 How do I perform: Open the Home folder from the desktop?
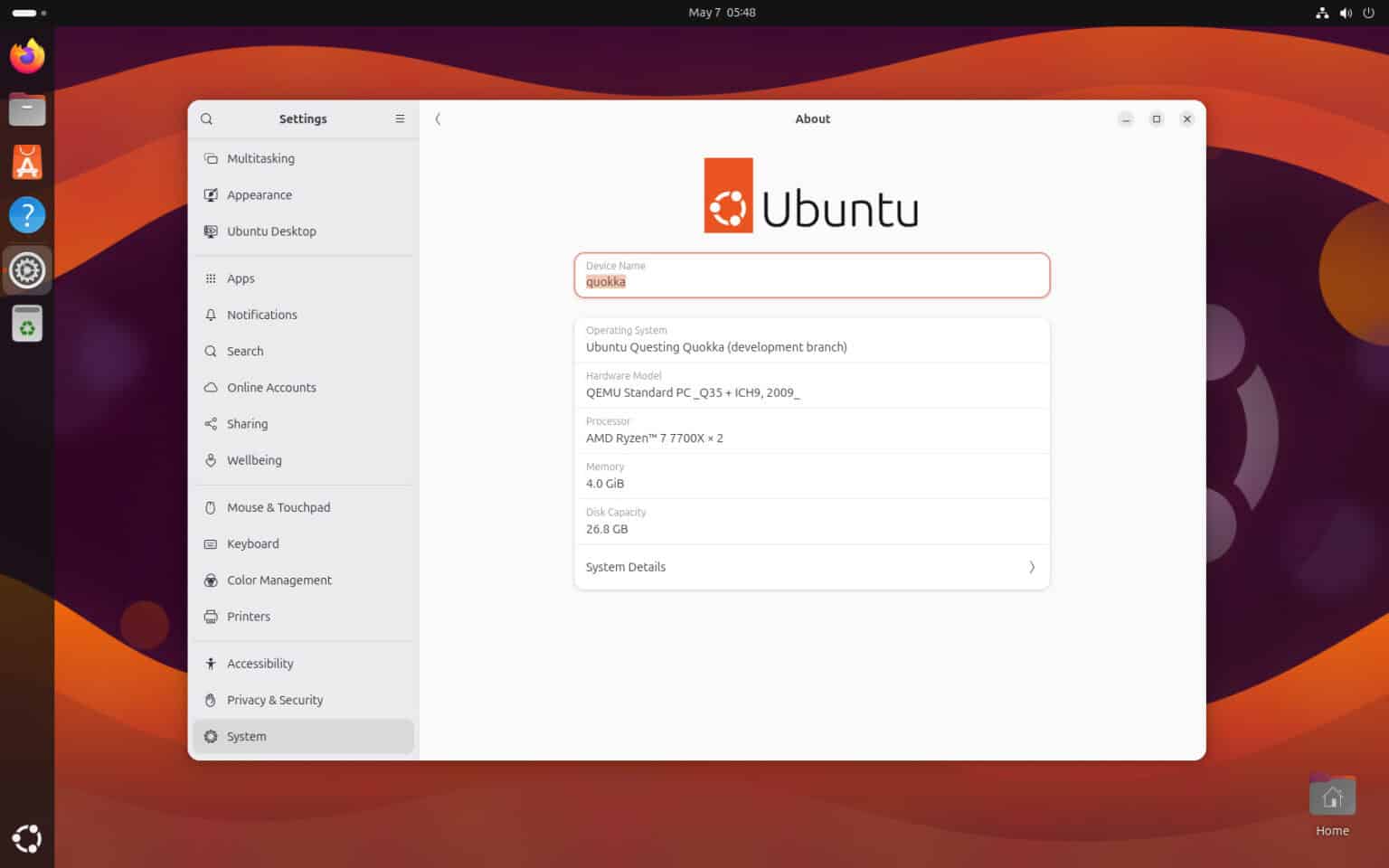point(1332,796)
